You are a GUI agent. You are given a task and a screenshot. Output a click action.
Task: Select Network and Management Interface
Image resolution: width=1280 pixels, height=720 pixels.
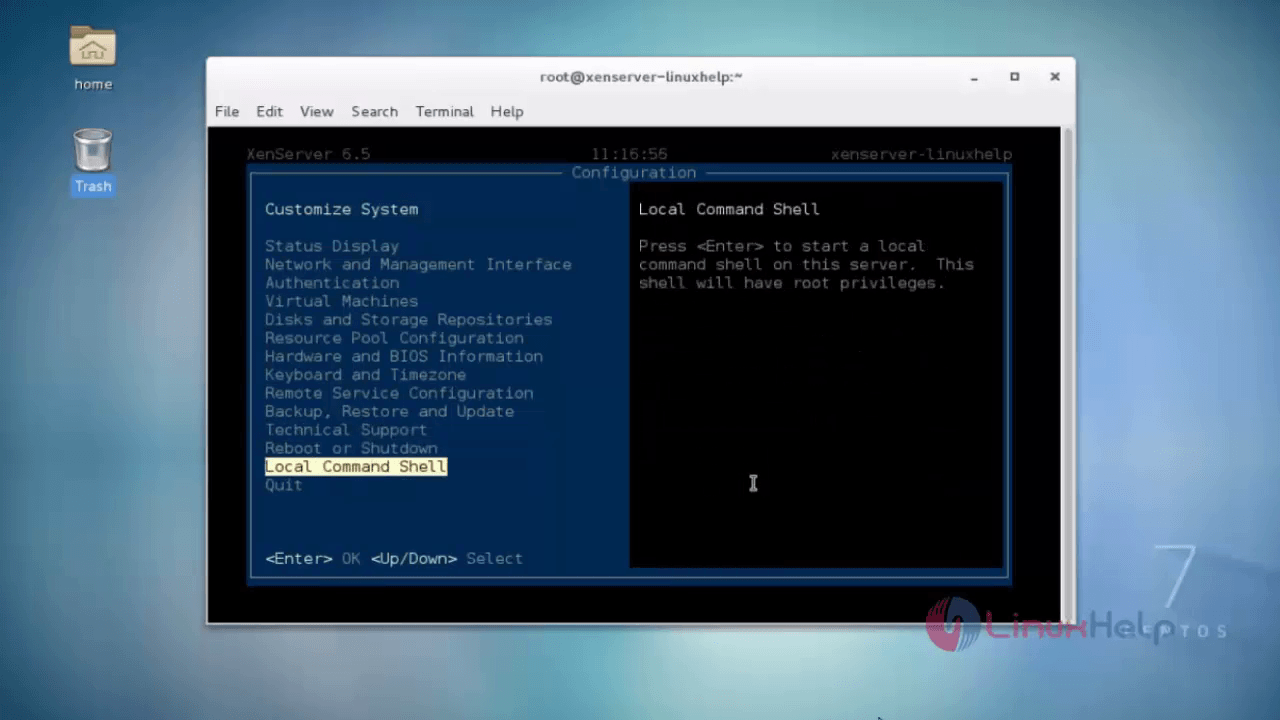click(x=418, y=264)
